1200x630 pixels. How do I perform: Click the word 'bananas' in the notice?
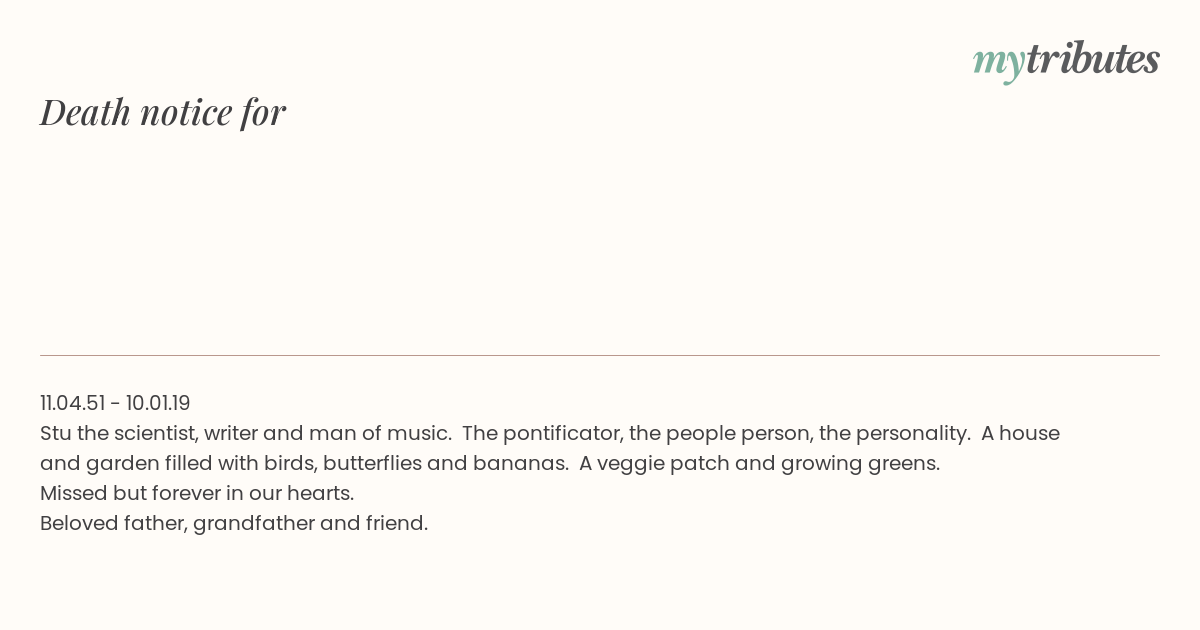527,463
